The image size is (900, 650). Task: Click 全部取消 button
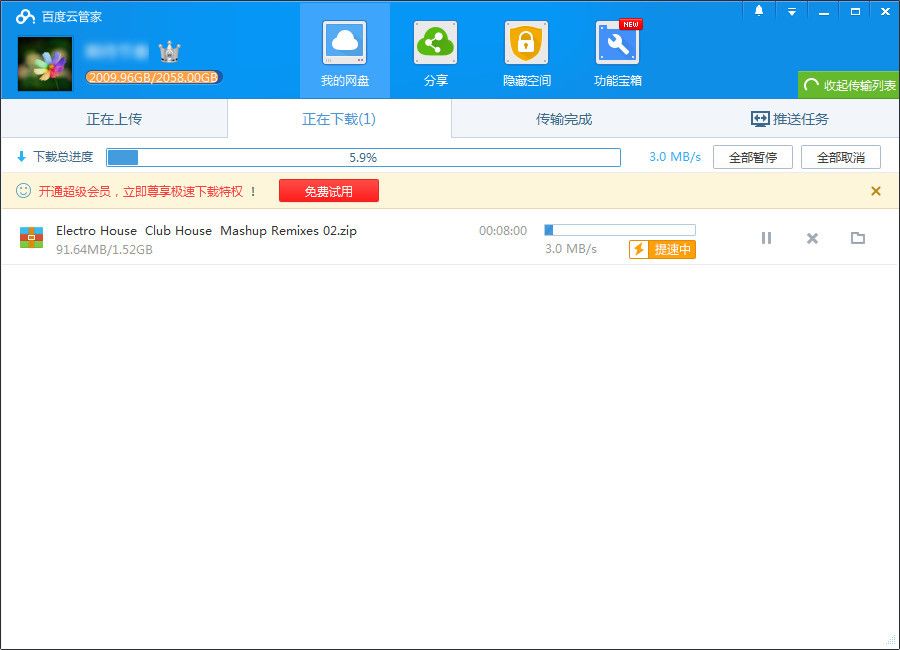(840, 157)
